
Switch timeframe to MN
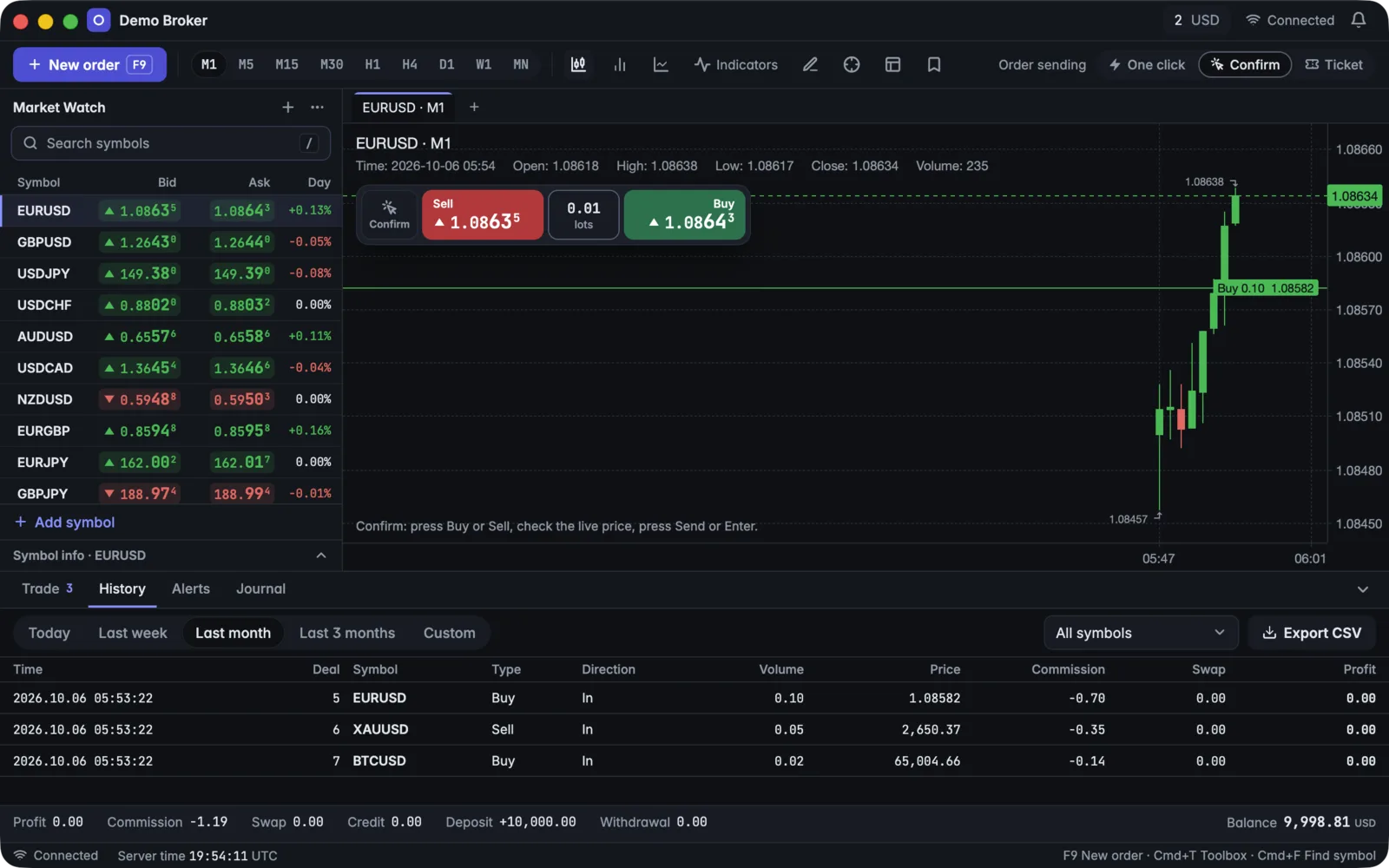tap(521, 64)
